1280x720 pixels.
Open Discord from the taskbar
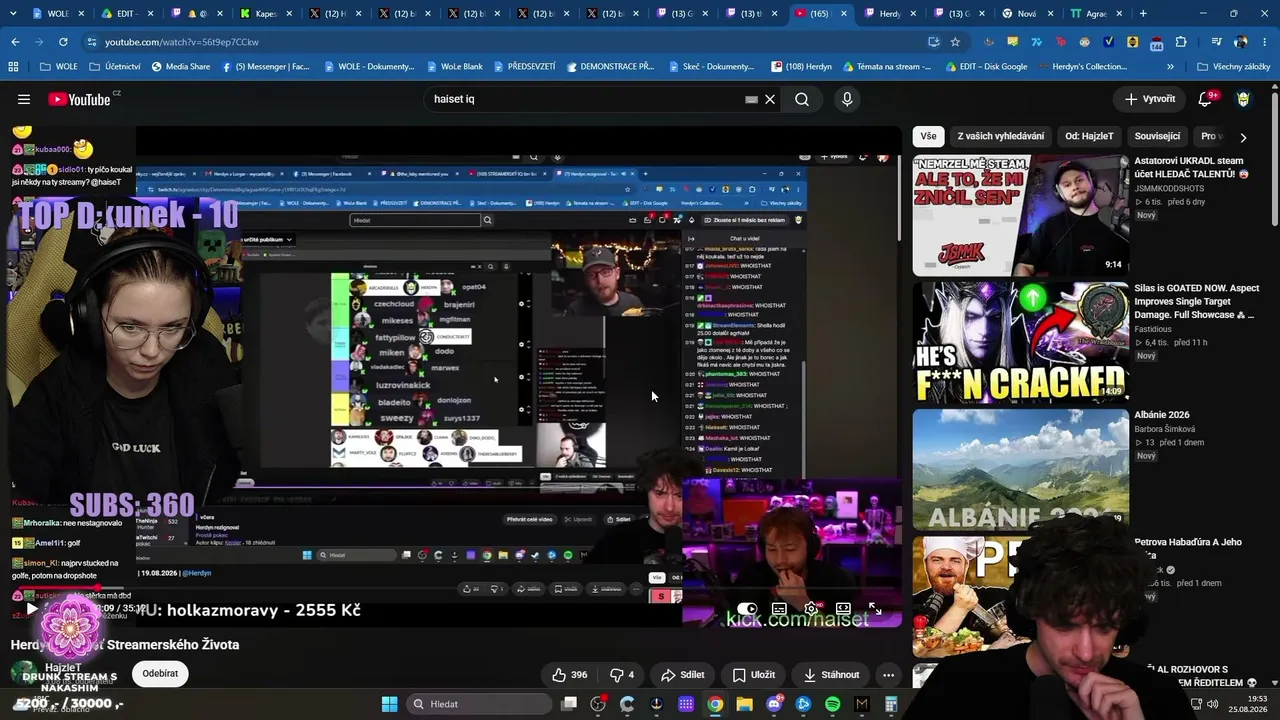click(774, 704)
